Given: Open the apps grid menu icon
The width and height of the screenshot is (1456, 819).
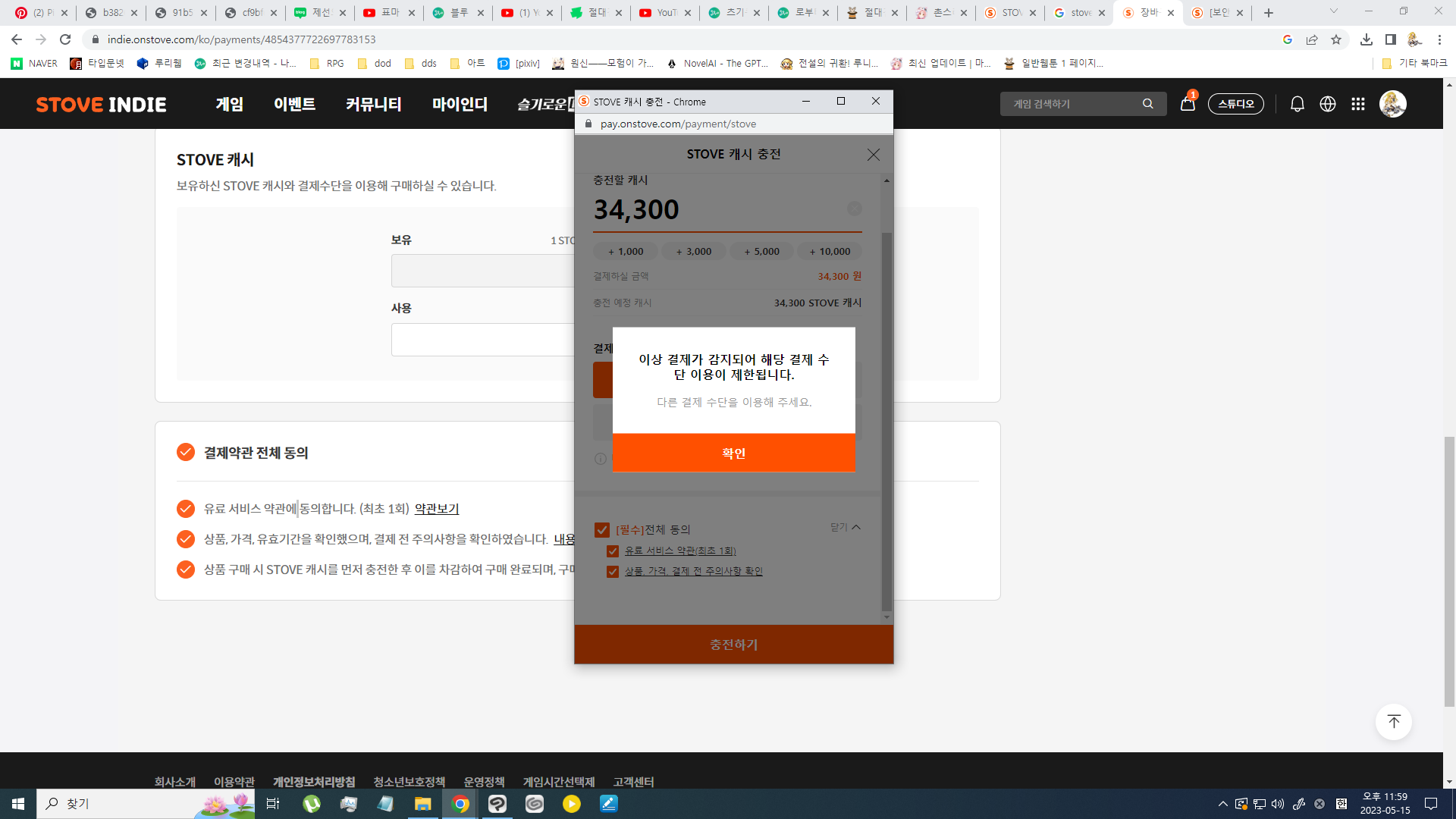Looking at the screenshot, I should [x=1357, y=104].
